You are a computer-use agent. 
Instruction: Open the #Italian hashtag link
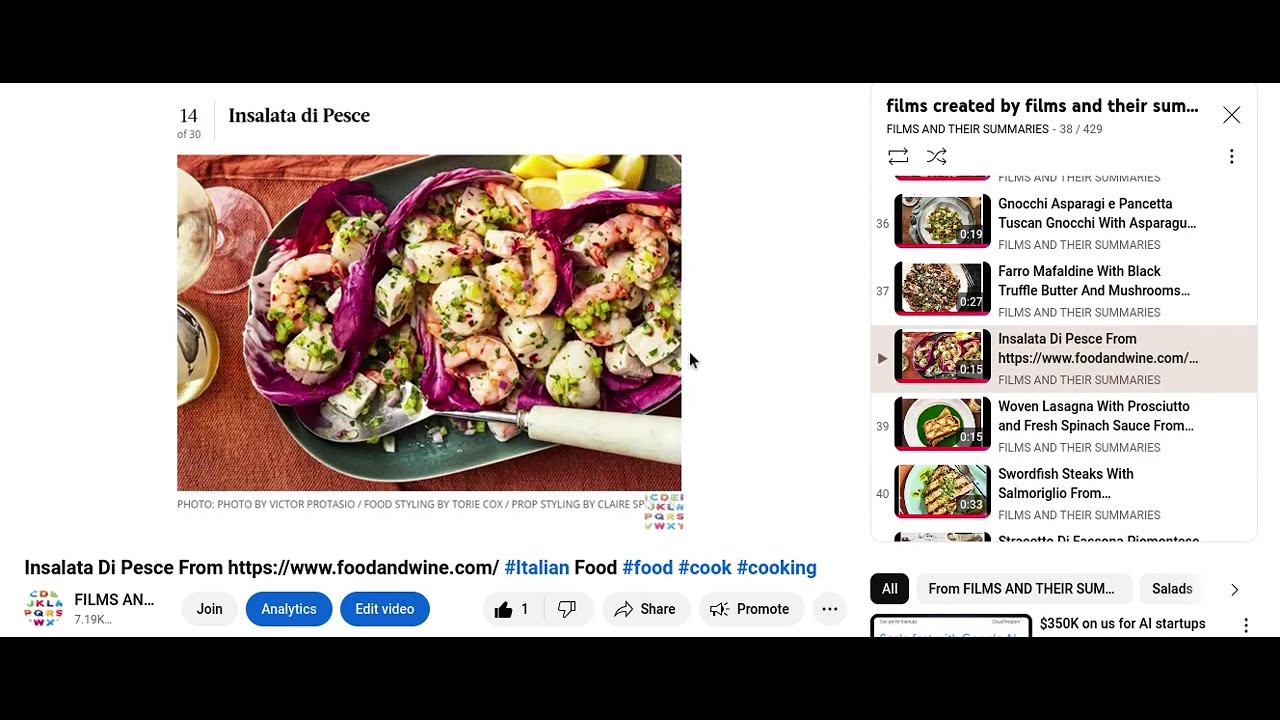[537, 568]
